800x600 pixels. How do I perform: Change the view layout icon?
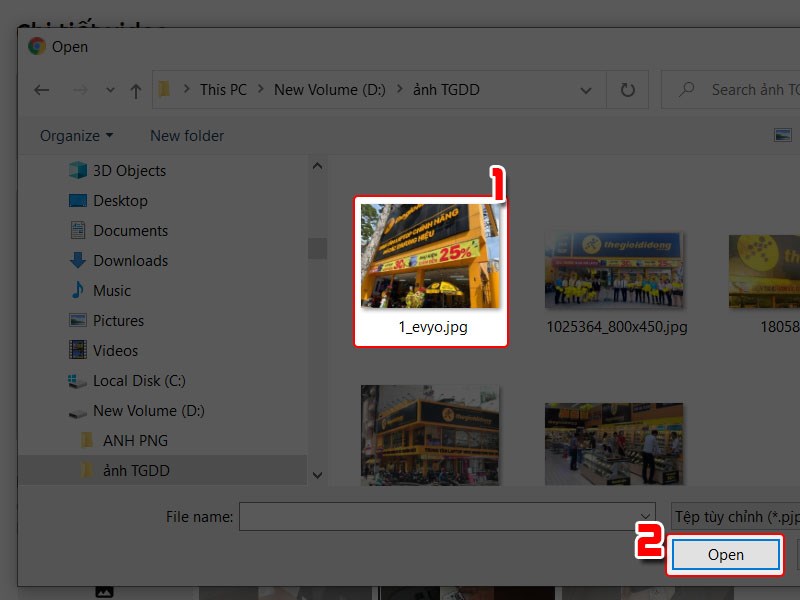coord(783,135)
